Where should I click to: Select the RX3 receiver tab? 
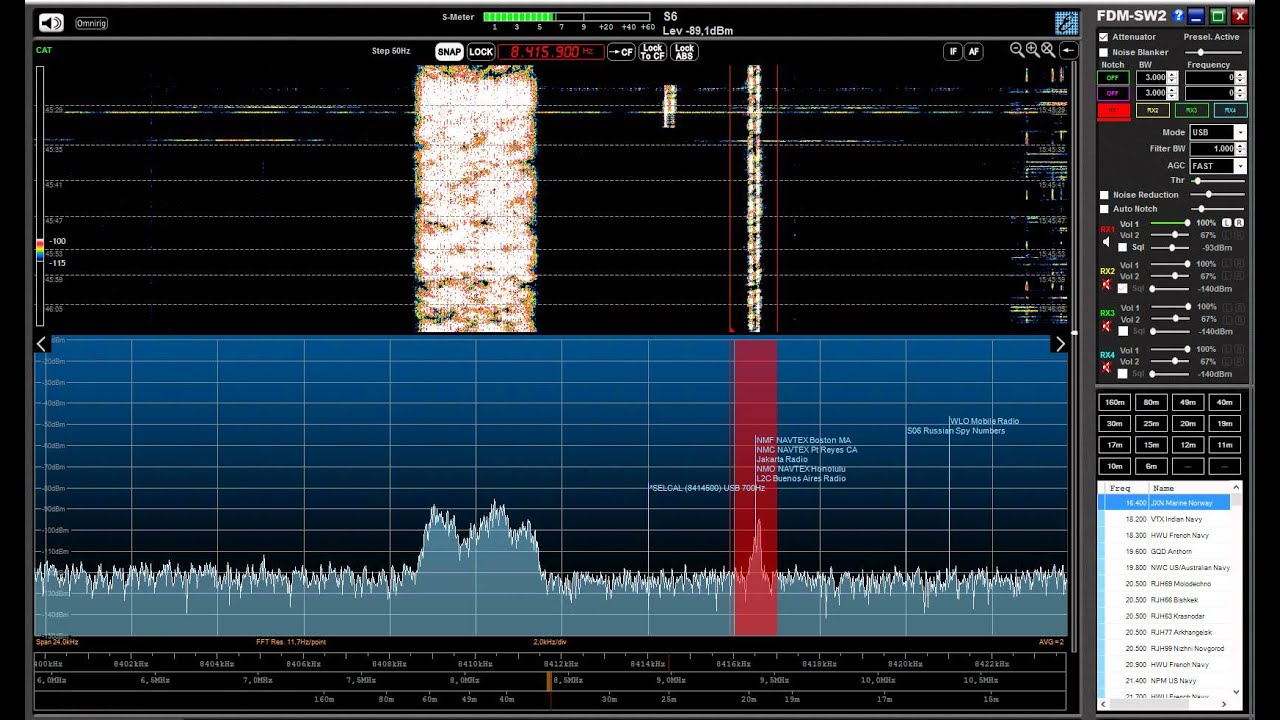coord(1191,111)
